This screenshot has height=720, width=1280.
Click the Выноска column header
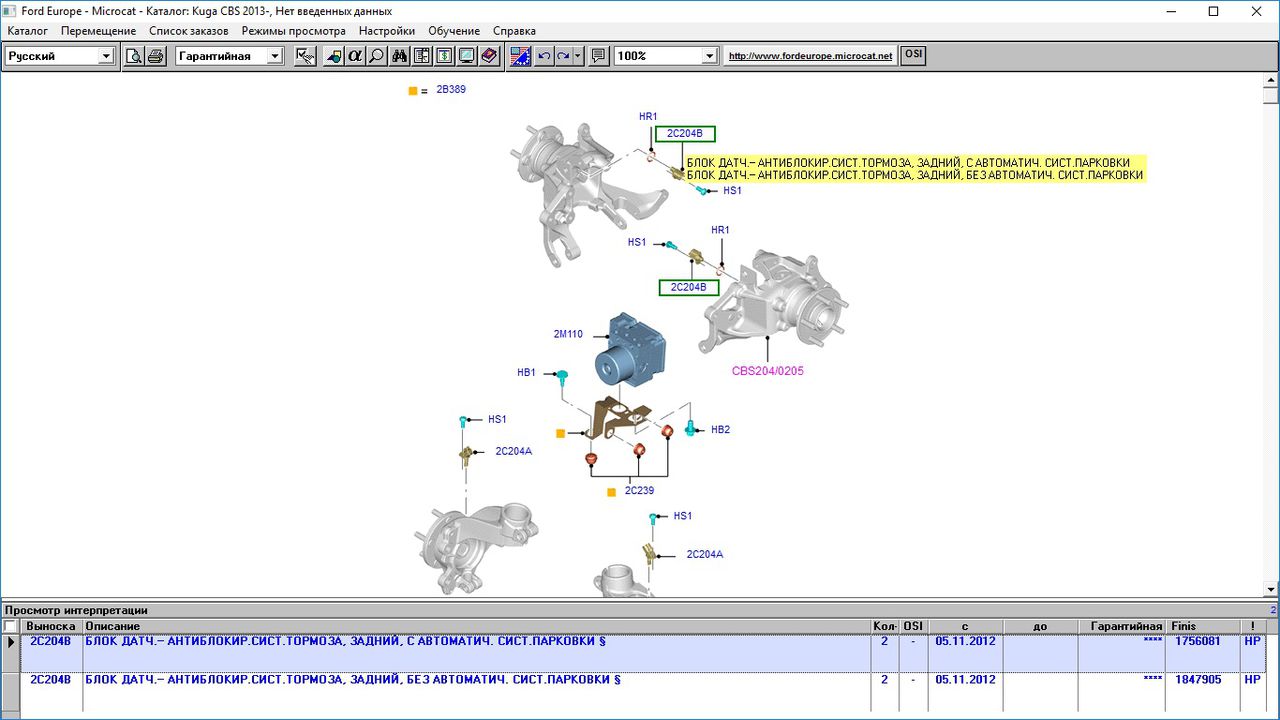tap(51, 626)
